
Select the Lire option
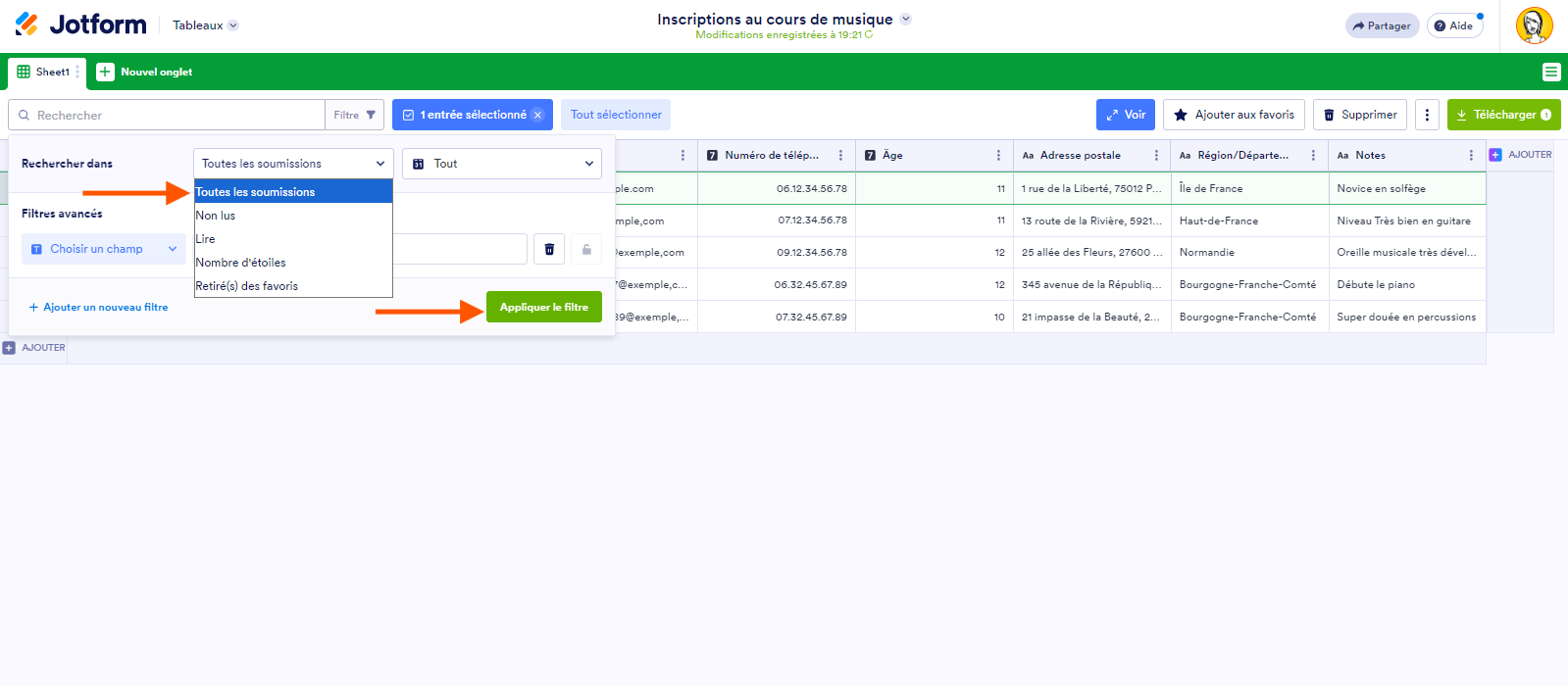click(293, 239)
